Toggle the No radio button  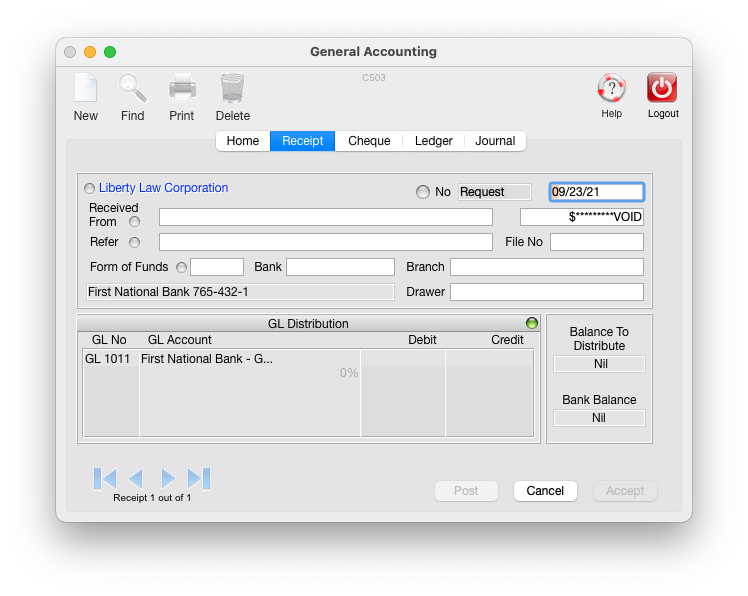coord(423,192)
